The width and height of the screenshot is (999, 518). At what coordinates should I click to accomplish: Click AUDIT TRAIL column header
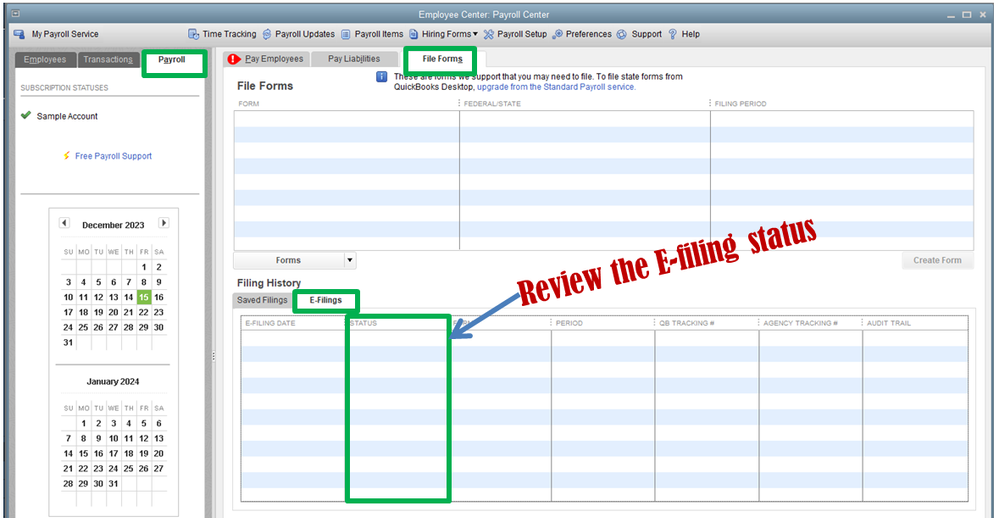pos(888,323)
